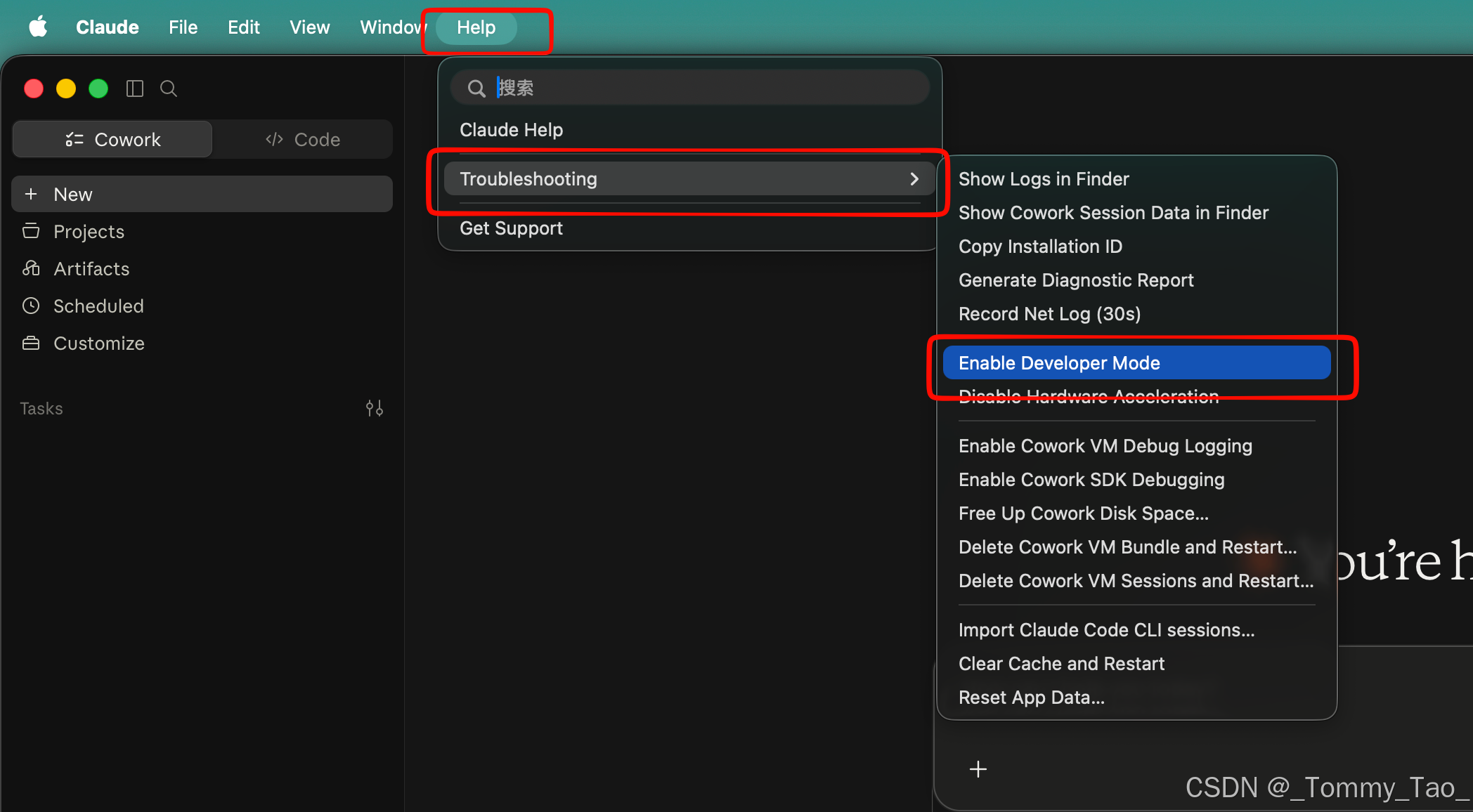Open the Window menu

coord(394,27)
